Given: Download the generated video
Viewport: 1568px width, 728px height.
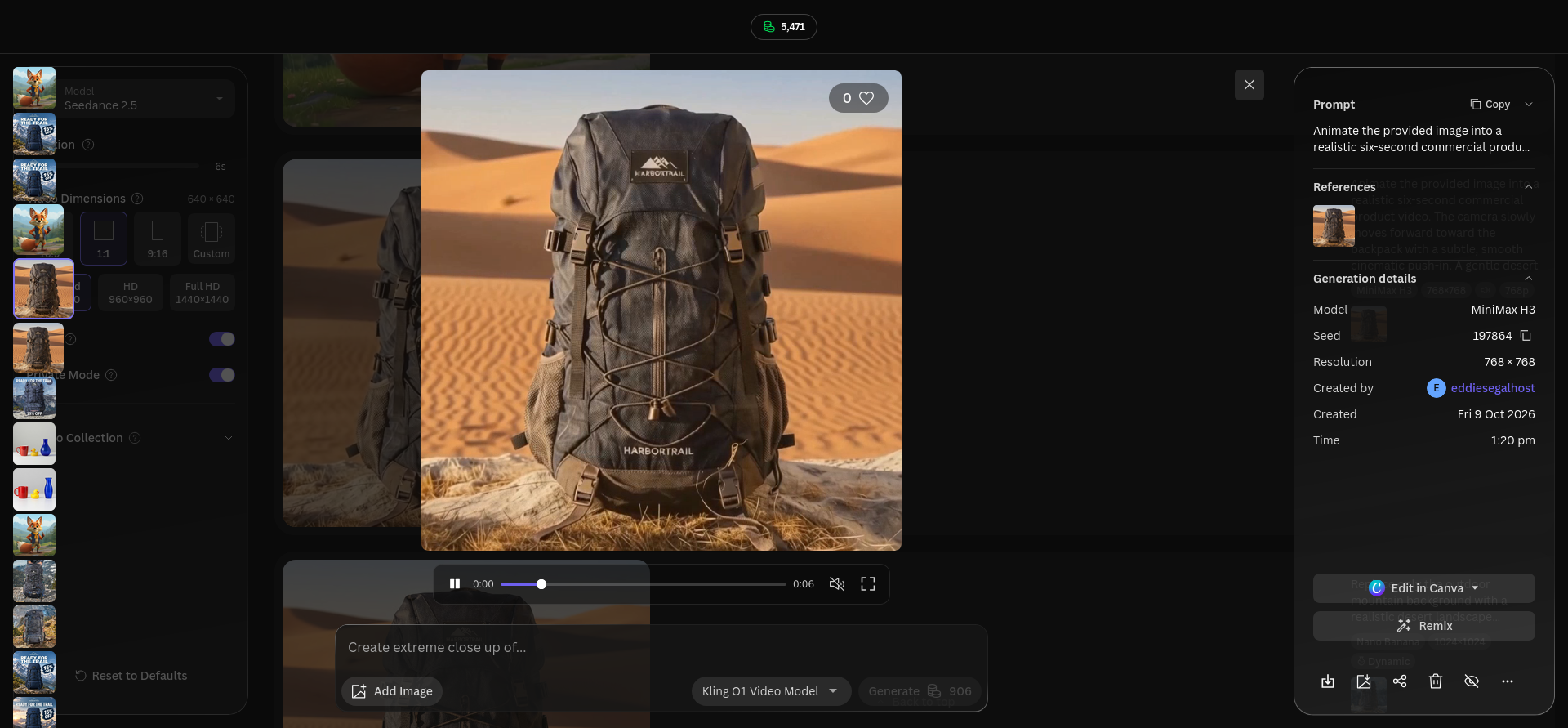Looking at the screenshot, I should (x=1328, y=681).
